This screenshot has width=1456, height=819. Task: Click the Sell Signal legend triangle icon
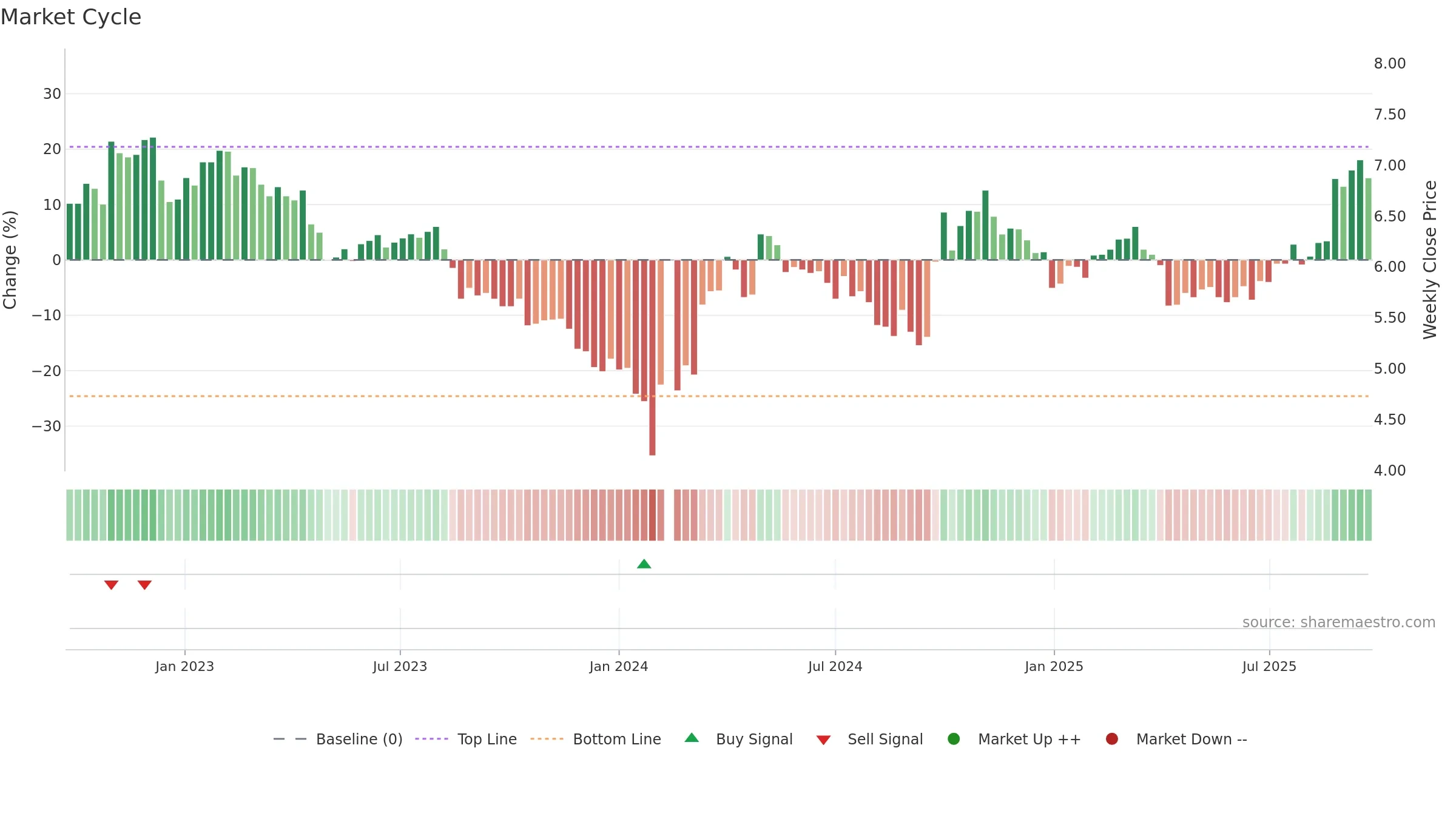pos(823,740)
